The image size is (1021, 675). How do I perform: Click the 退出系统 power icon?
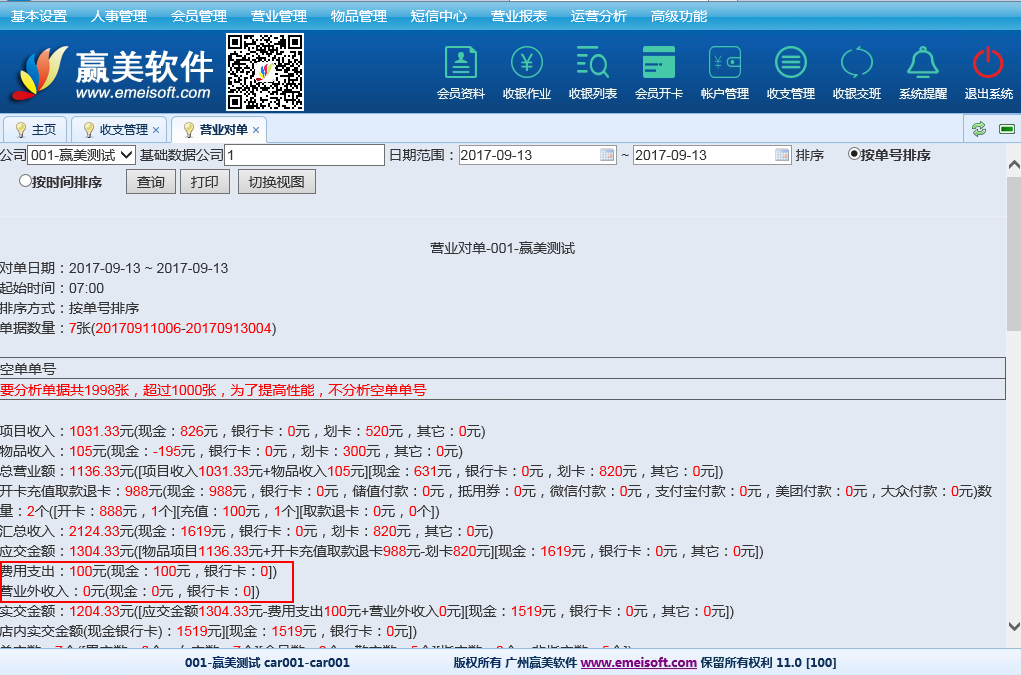(x=988, y=64)
